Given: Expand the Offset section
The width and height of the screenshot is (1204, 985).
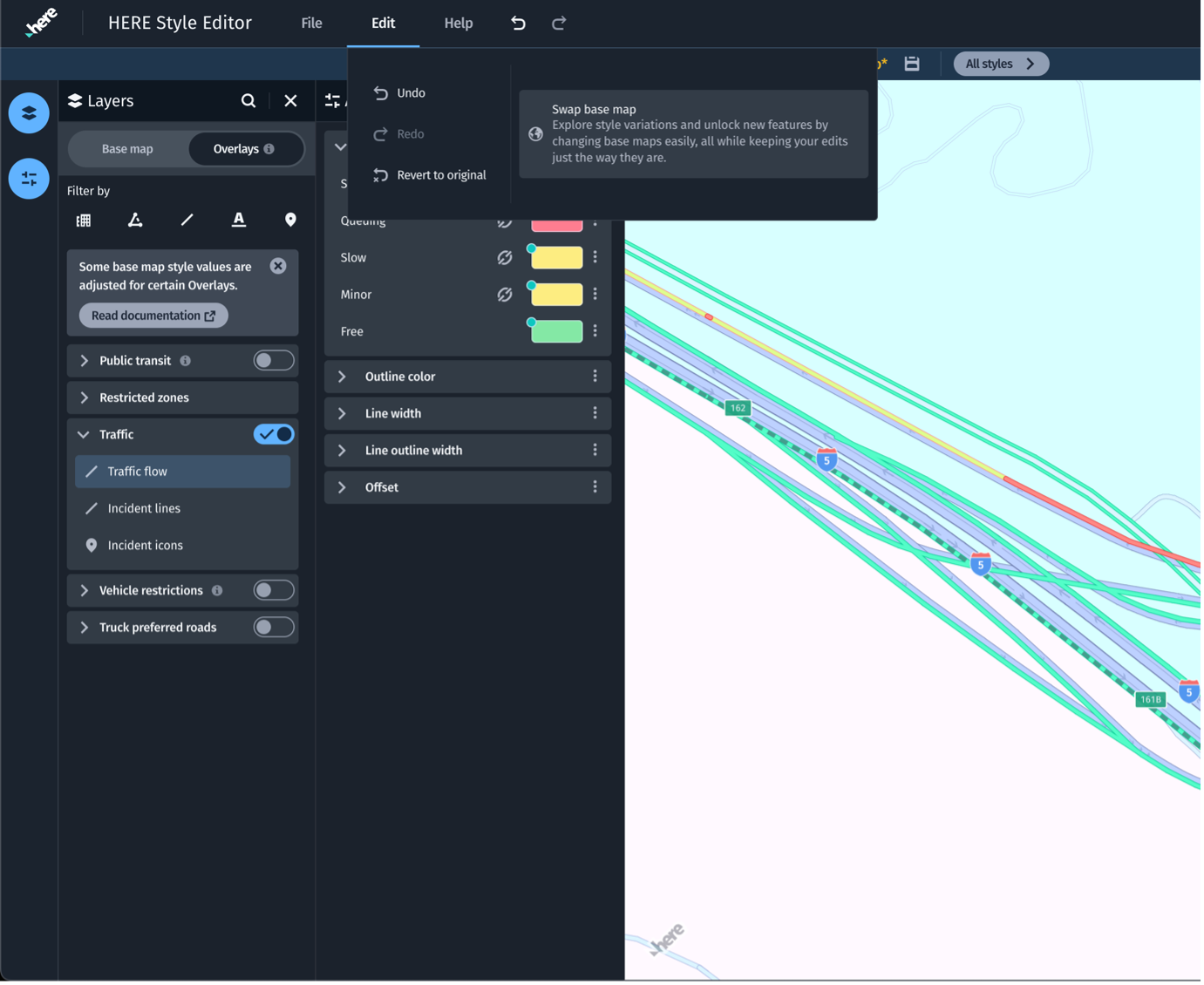Looking at the screenshot, I should [x=343, y=487].
